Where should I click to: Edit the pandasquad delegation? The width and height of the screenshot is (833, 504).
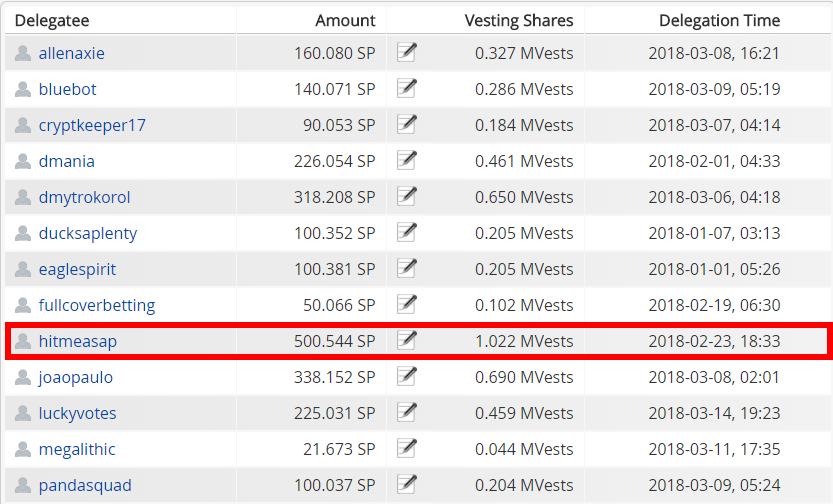[406, 484]
